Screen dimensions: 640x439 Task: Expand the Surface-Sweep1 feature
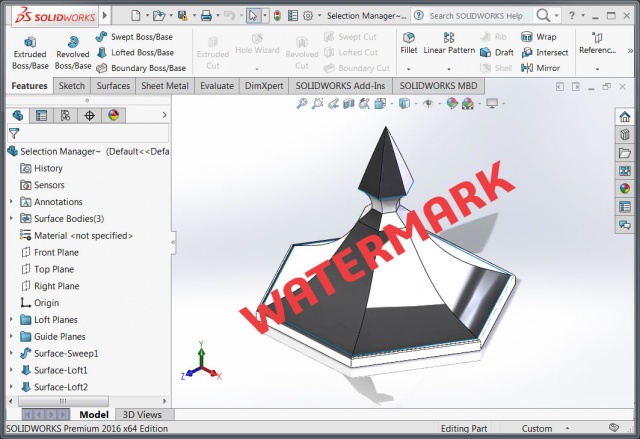pyautogui.click(x=11, y=353)
